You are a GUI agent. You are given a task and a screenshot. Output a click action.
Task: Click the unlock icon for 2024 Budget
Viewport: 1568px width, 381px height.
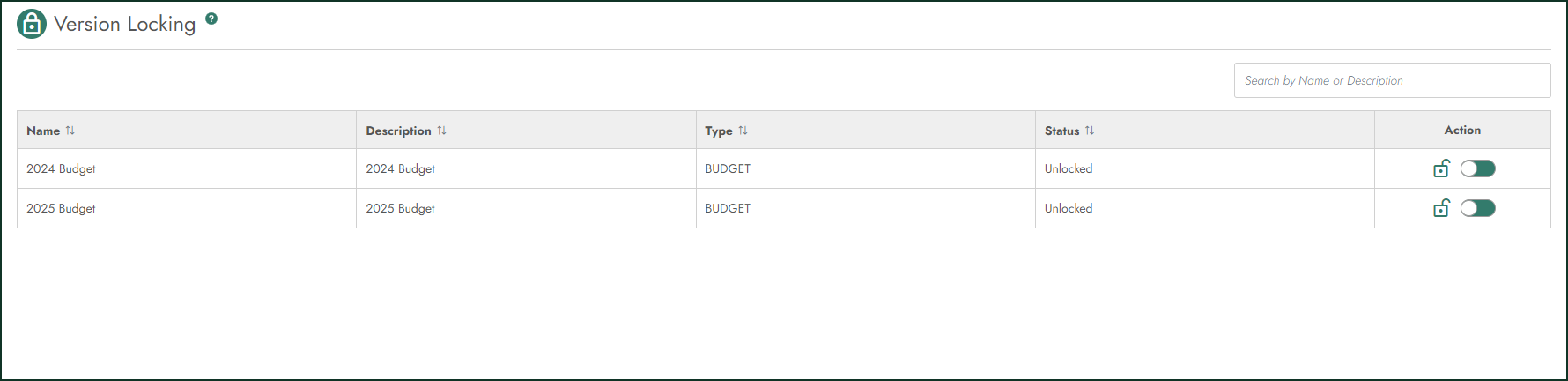tap(1441, 168)
